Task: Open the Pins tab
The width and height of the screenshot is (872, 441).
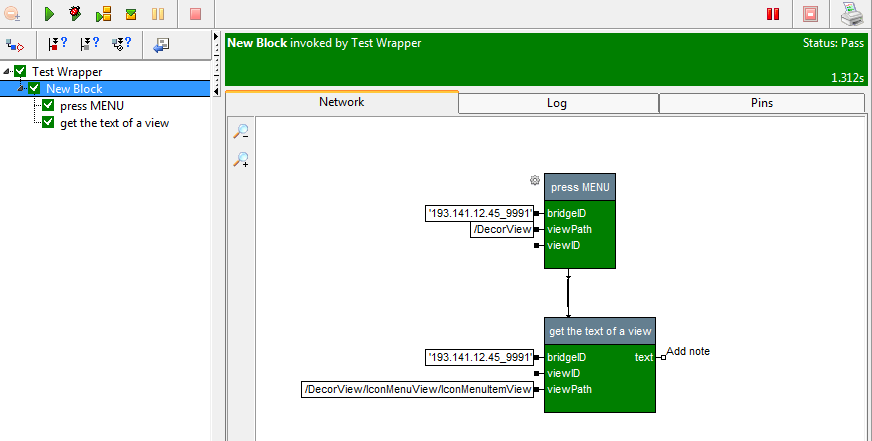Action: tap(761, 102)
